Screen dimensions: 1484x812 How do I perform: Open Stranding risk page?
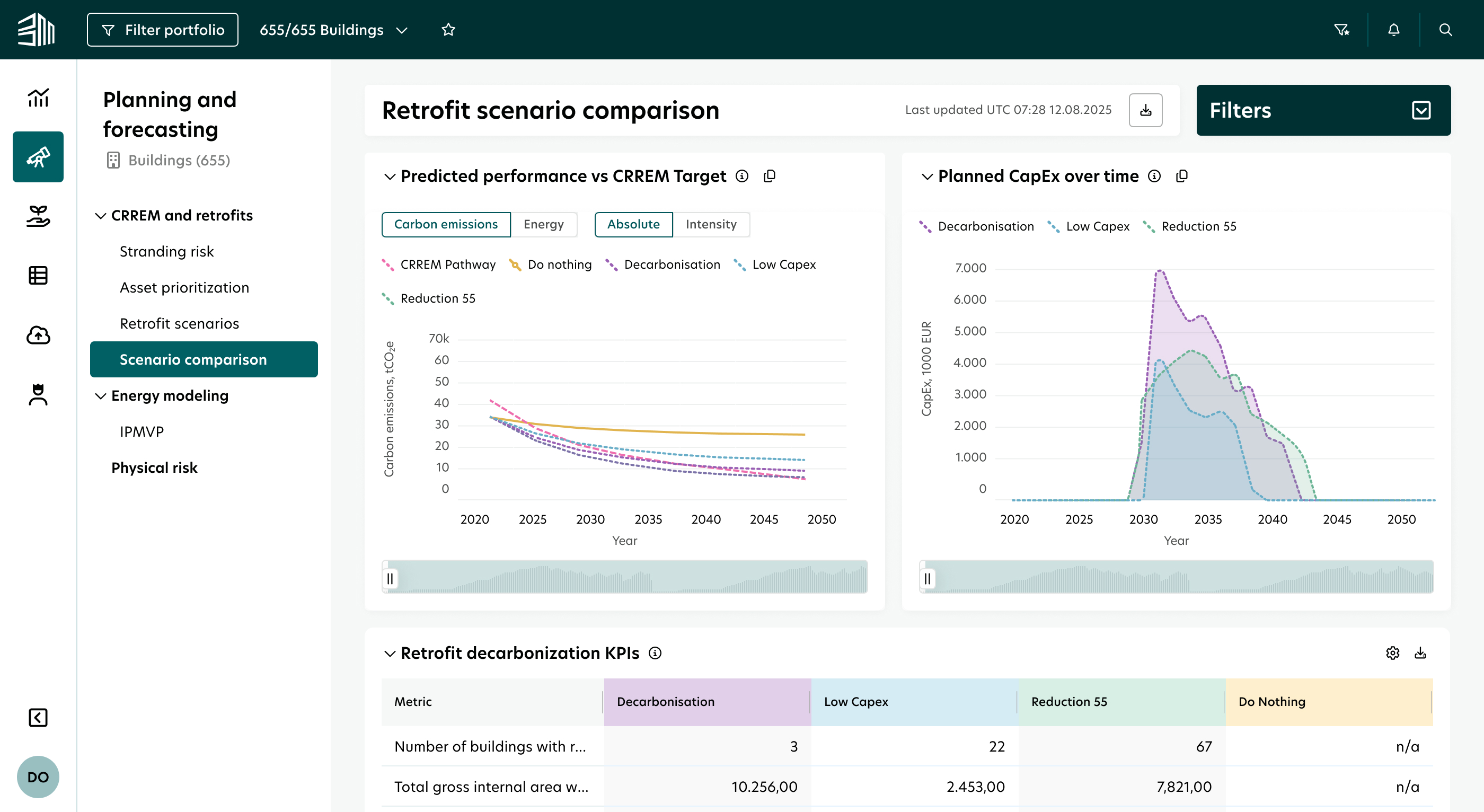[x=166, y=251]
